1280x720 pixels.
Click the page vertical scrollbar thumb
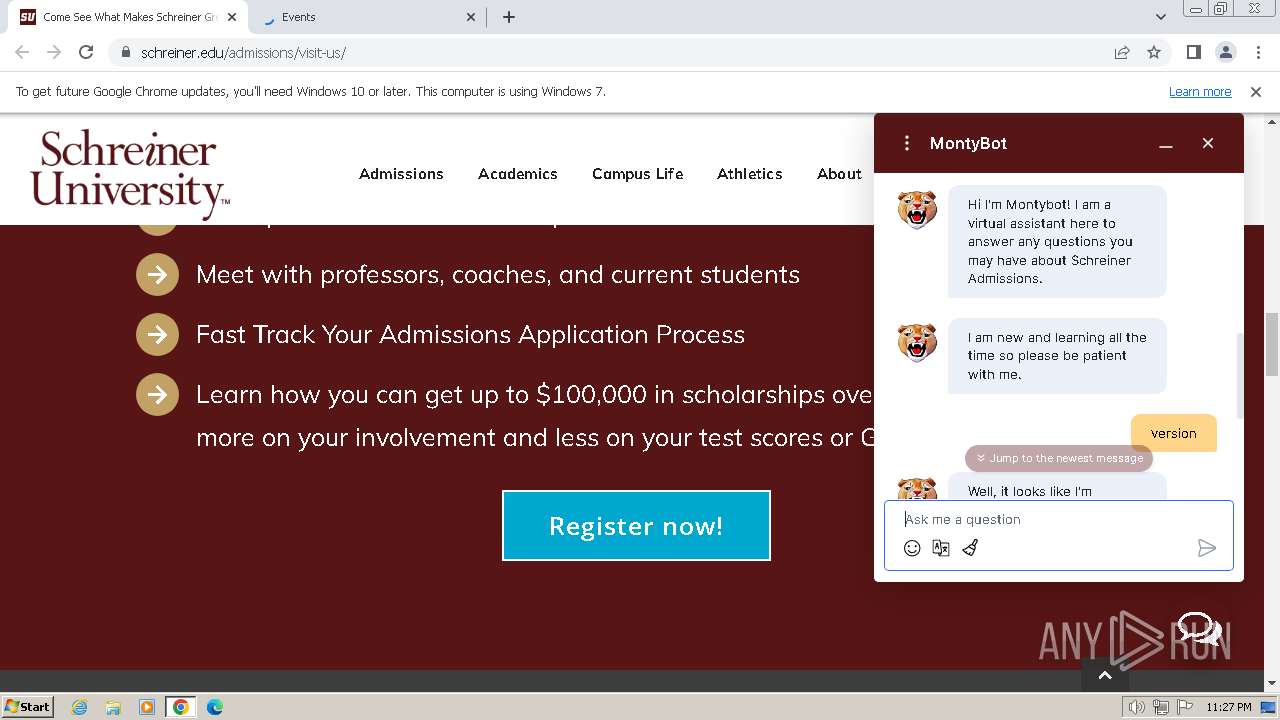[1272, 343]
